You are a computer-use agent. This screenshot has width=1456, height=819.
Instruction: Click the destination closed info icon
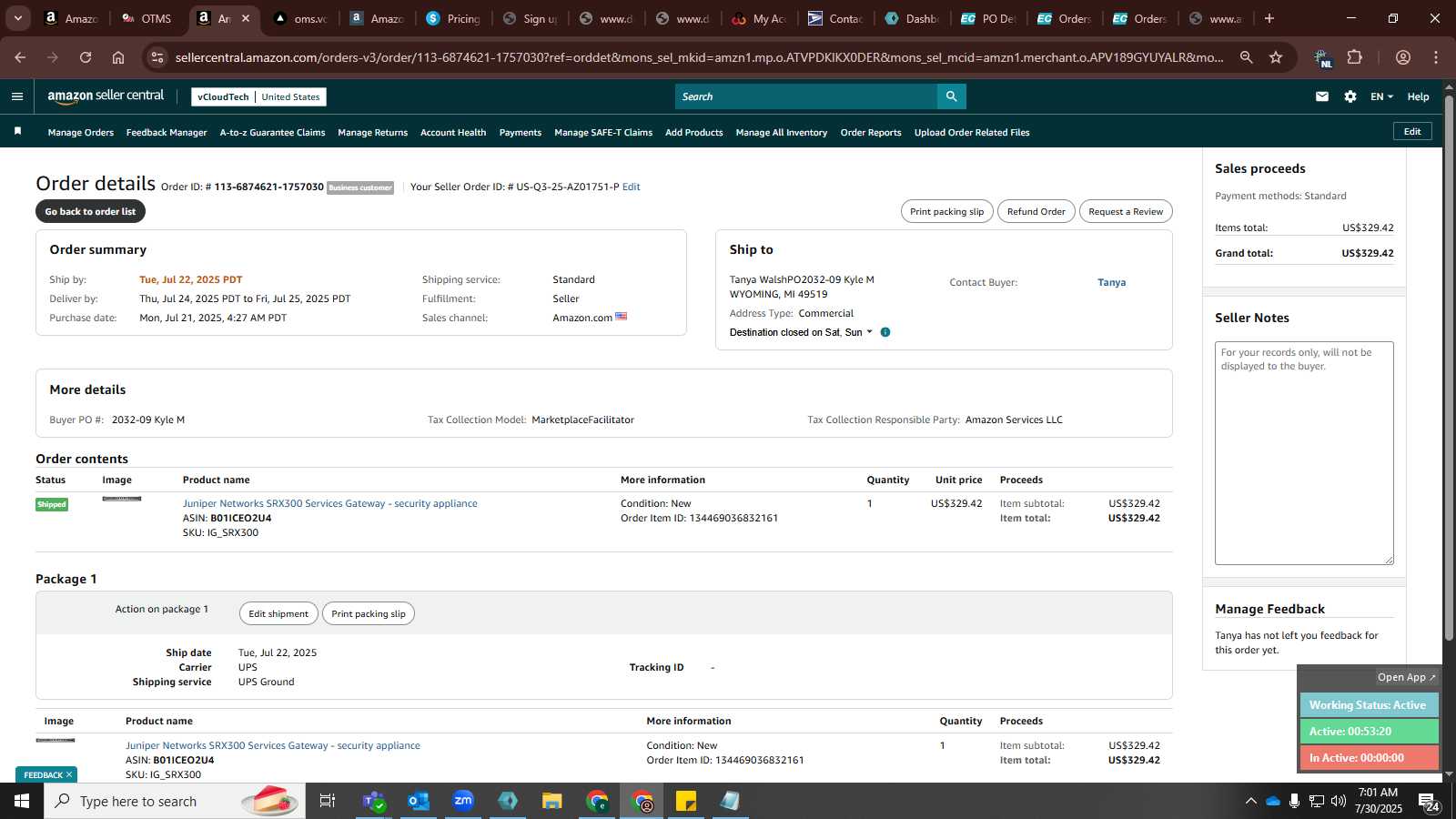point(885,332)
